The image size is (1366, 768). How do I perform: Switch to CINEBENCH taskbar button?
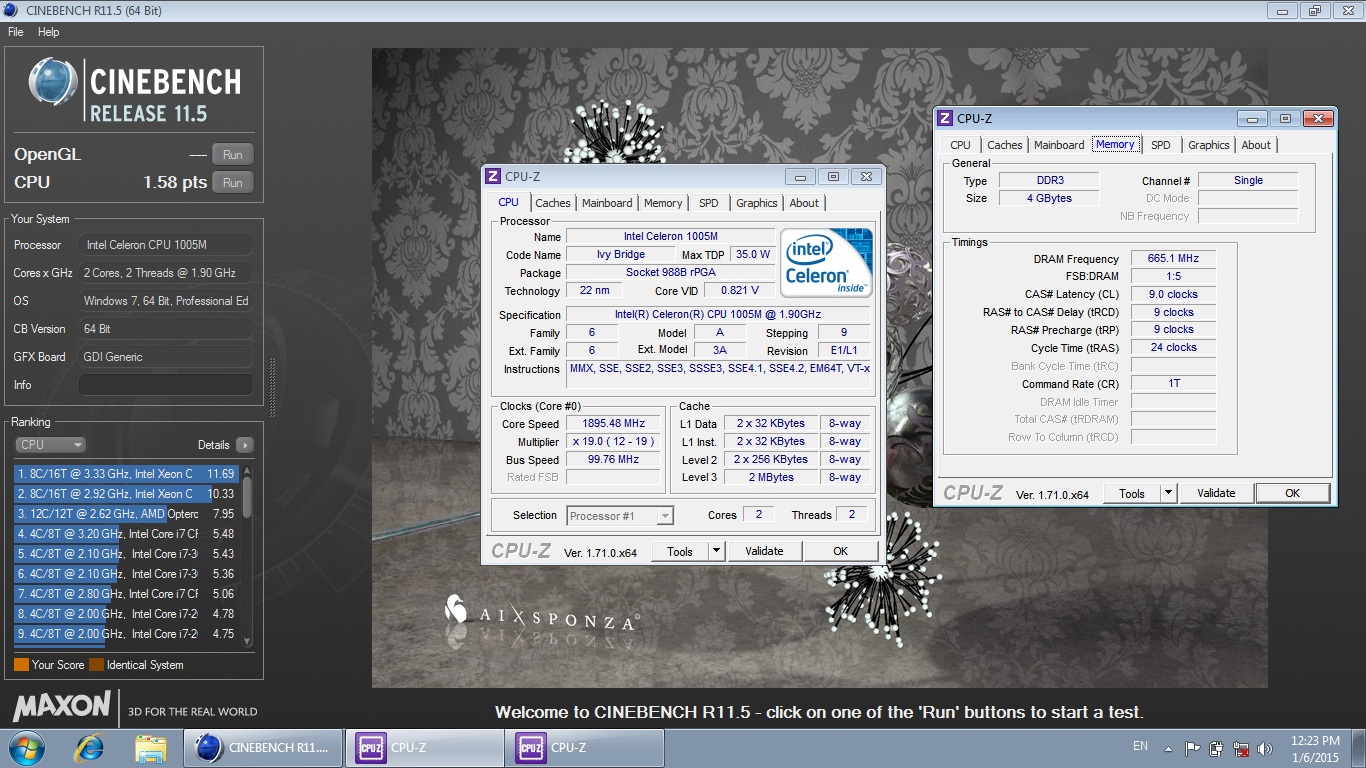click(263, 748)
